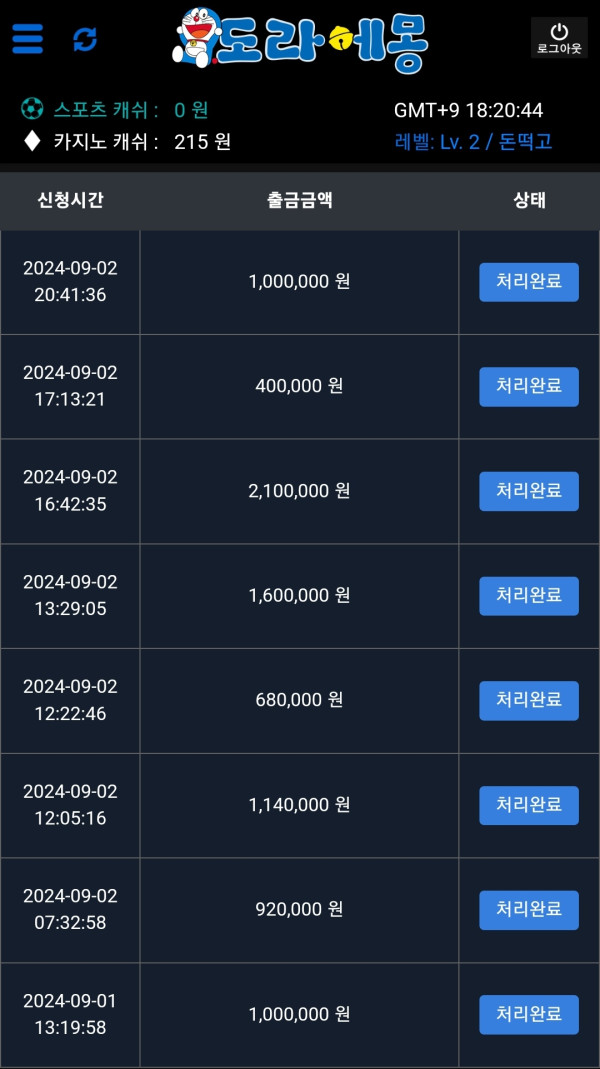Image resolution: width=600 pixels, height=1069 pixels.
Task: Click the 상태 column header
Action: (529, 200)
